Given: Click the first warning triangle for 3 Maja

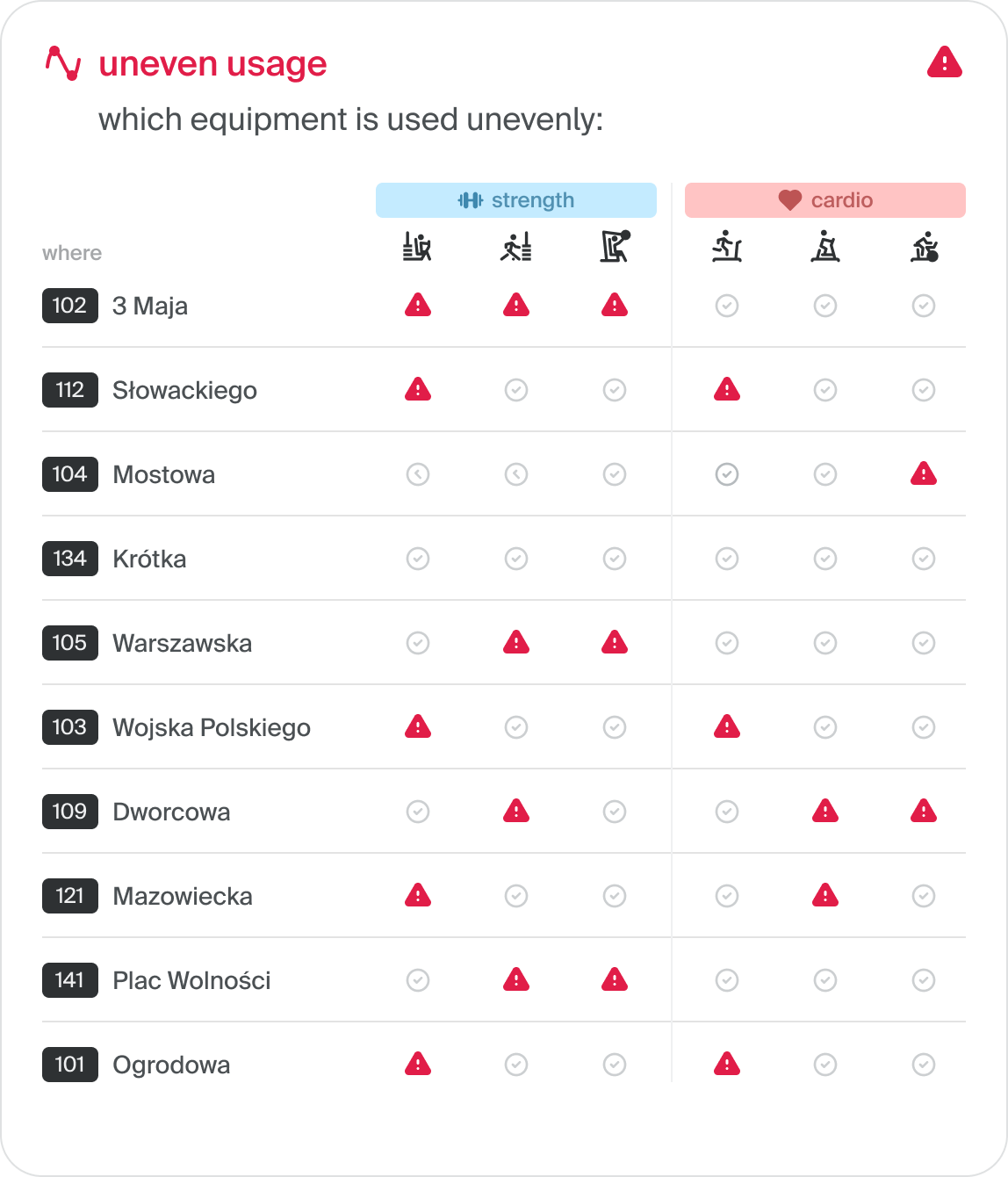Looking at the screenshot, I should tap(418, 306).
